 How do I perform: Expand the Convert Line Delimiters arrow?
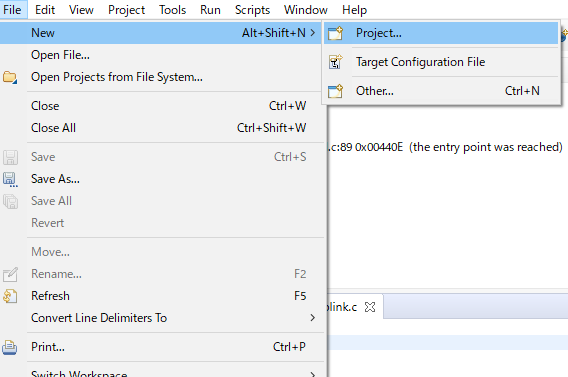313,318
